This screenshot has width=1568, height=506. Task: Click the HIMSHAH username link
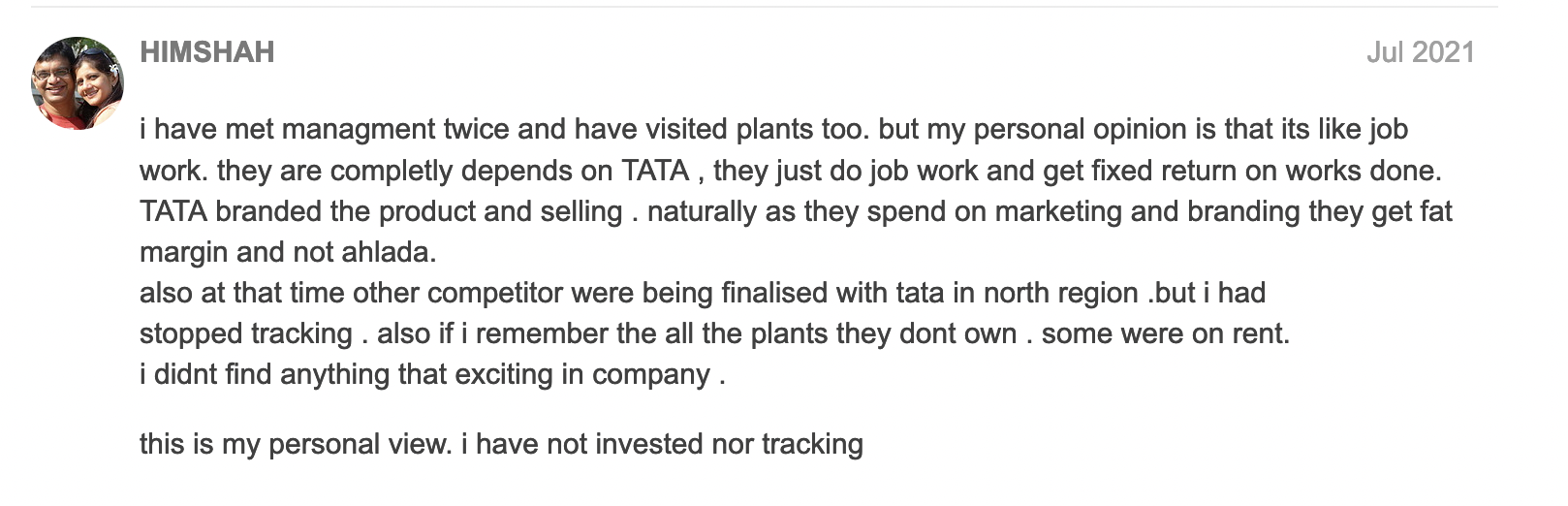207,52
